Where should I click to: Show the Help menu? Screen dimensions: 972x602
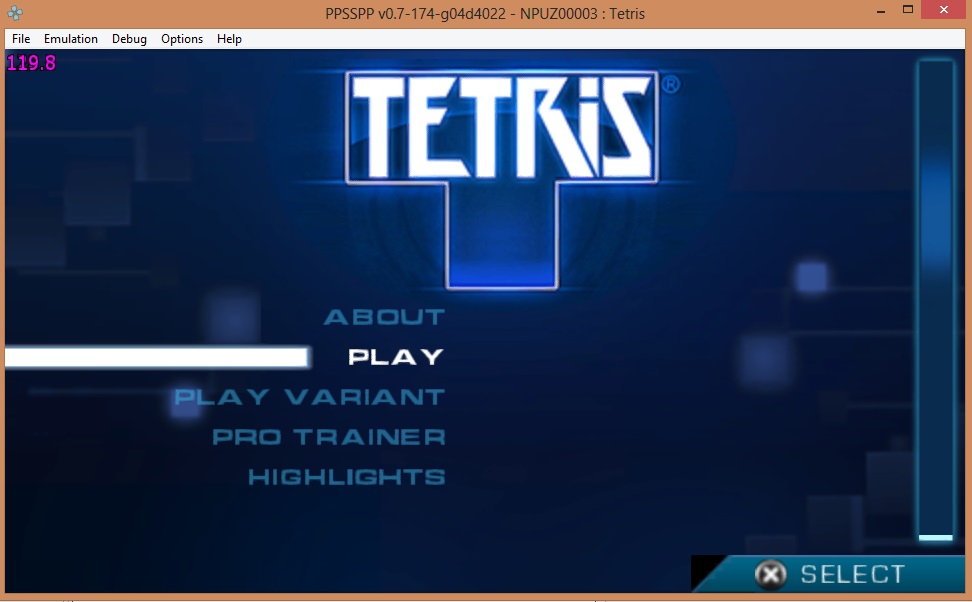click(229, 39)
